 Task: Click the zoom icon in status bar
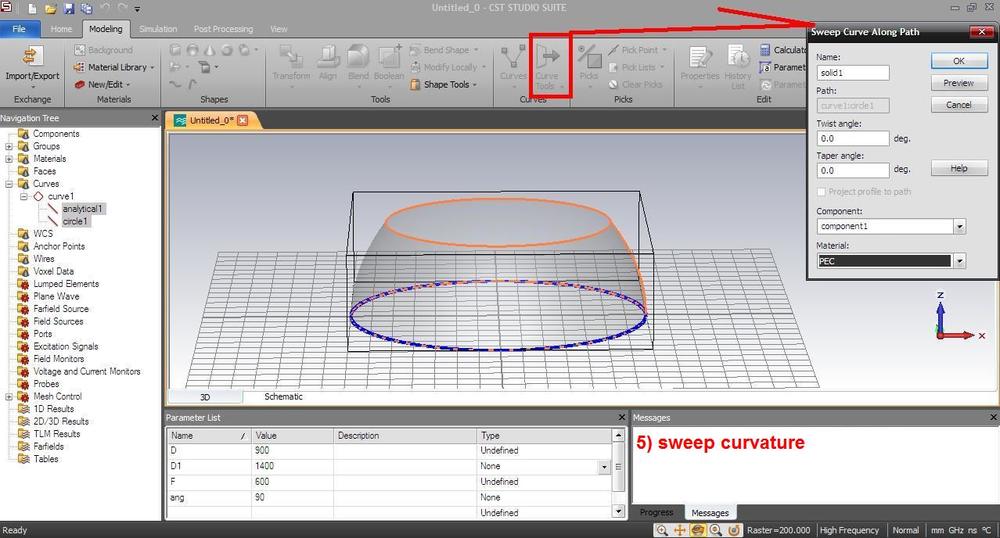pyautogui.click(x=662, y=530)
